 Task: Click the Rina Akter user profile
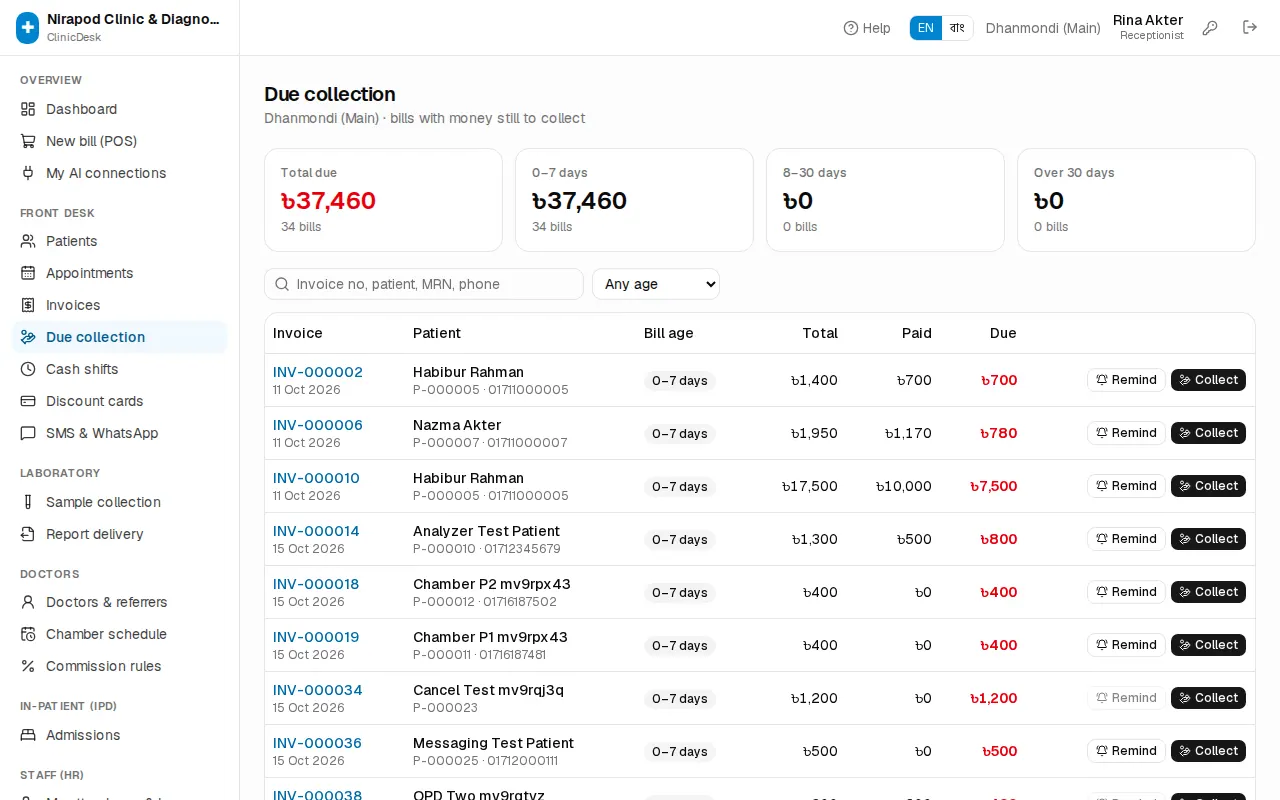pos(1148,27)
